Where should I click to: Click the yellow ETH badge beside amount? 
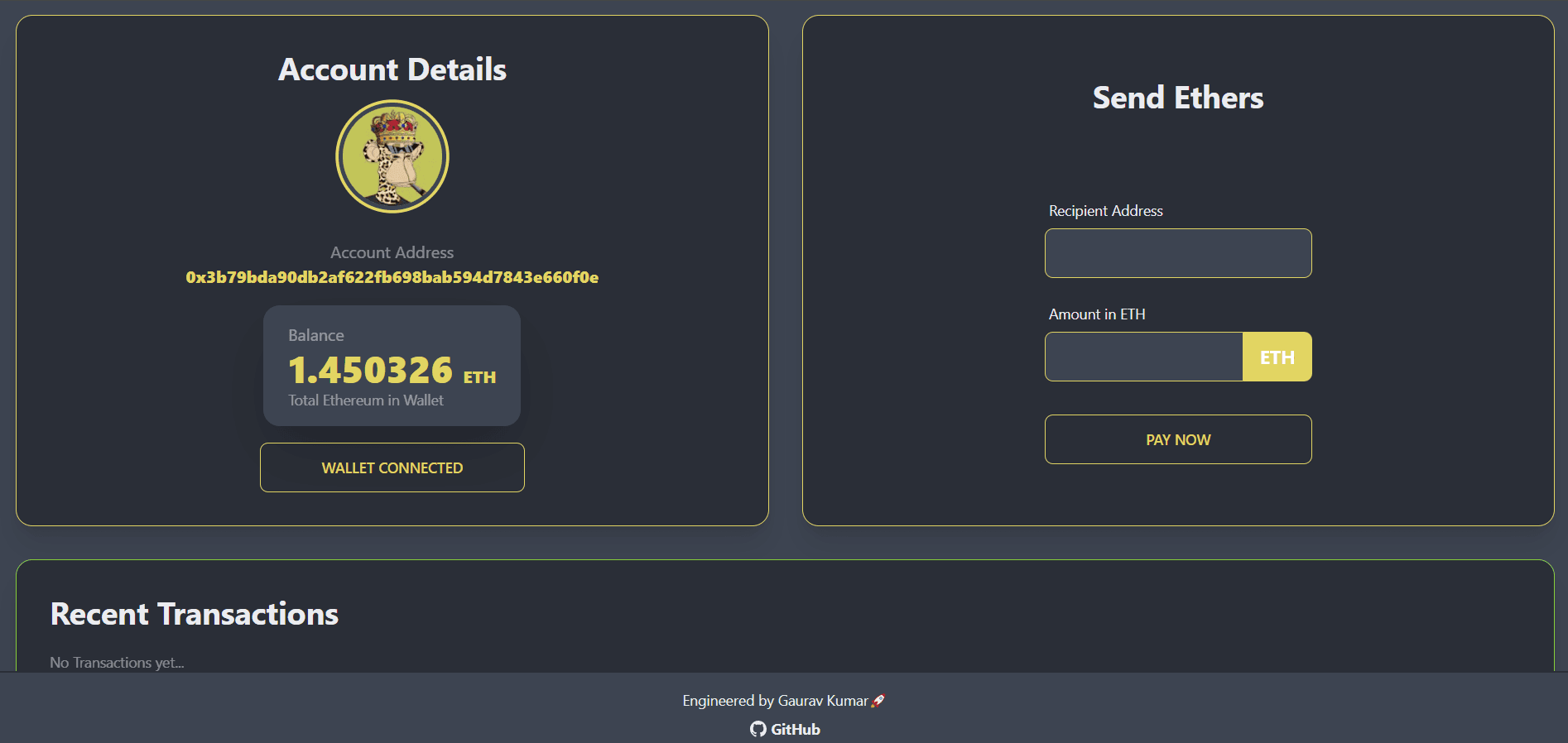[x=1277, y=357]
